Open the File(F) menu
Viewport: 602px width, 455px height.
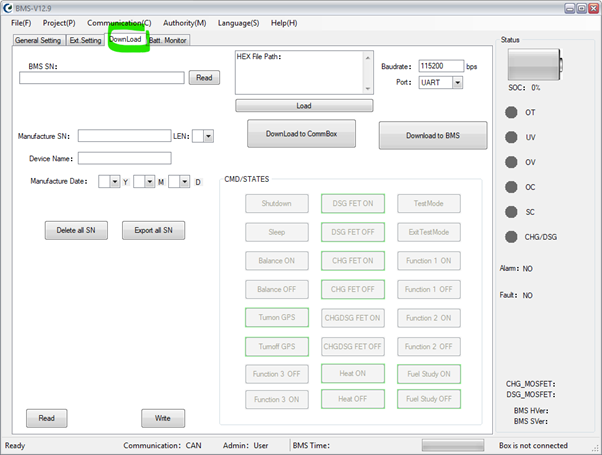point(21,23)
